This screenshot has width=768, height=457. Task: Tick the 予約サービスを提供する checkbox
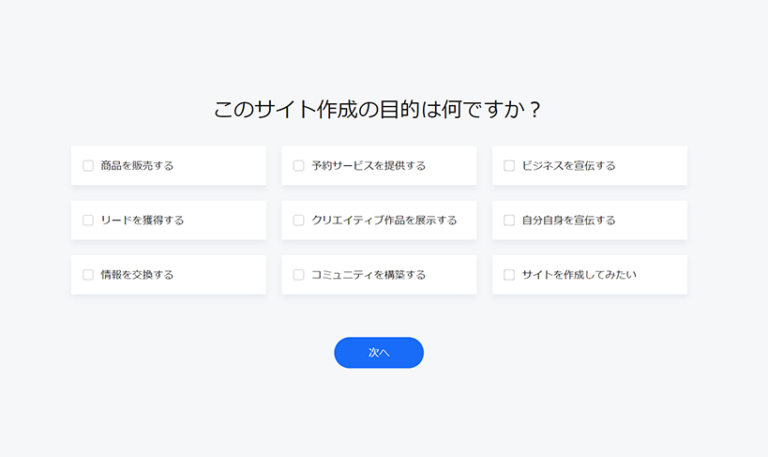point(298,166)
